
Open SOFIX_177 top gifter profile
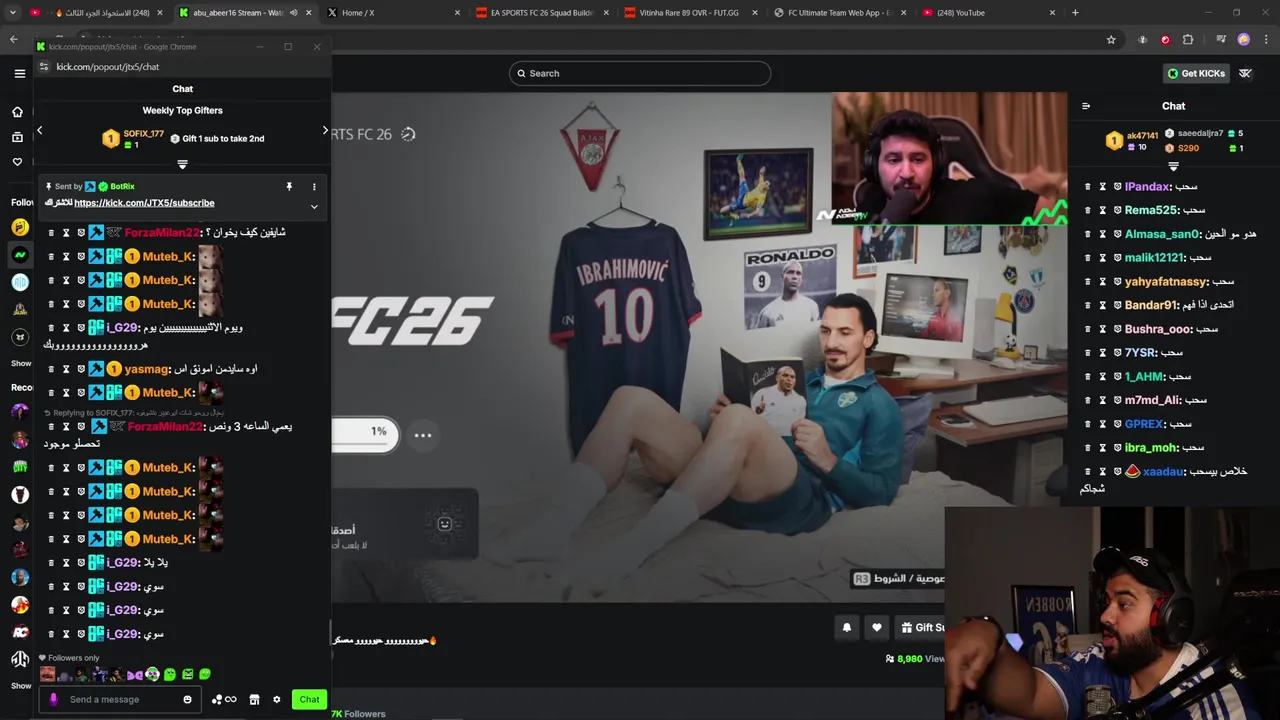point(143,134)
